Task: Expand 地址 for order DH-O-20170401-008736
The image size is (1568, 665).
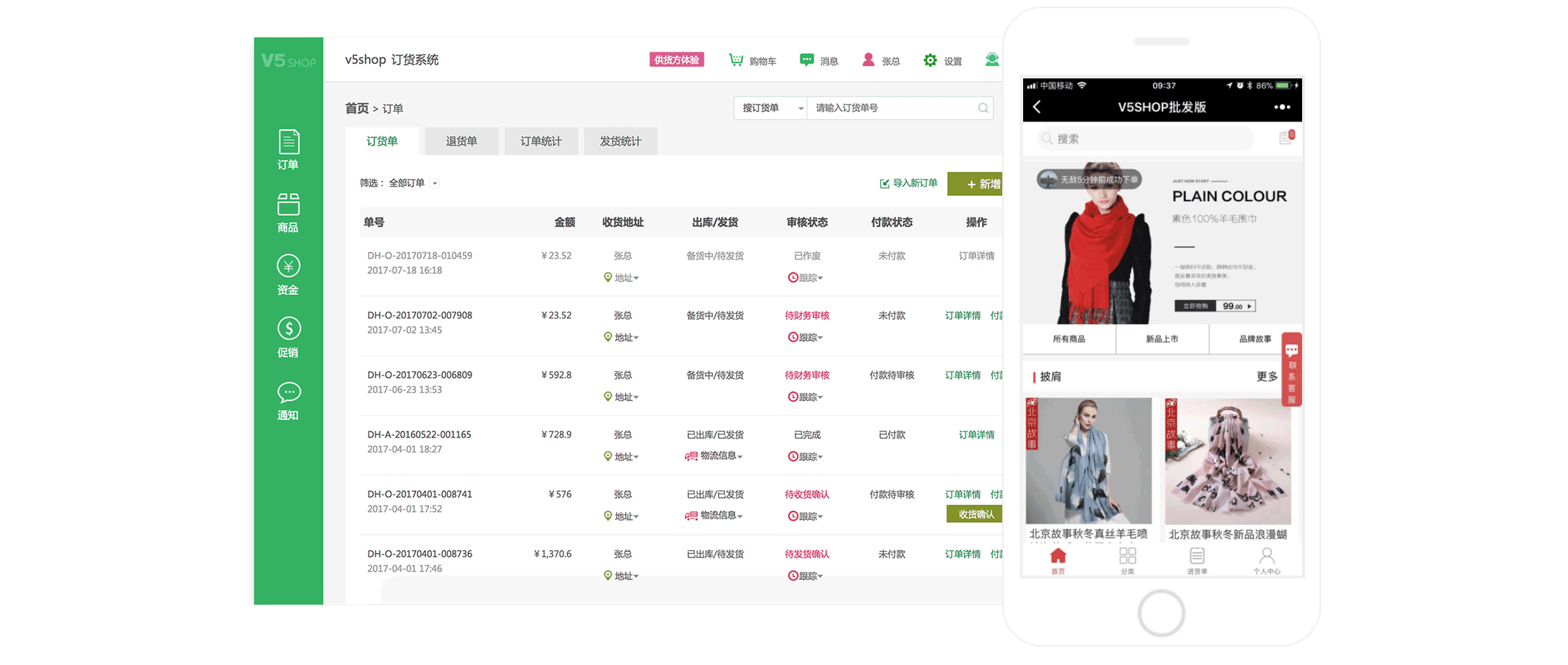Action: (621, 576)
